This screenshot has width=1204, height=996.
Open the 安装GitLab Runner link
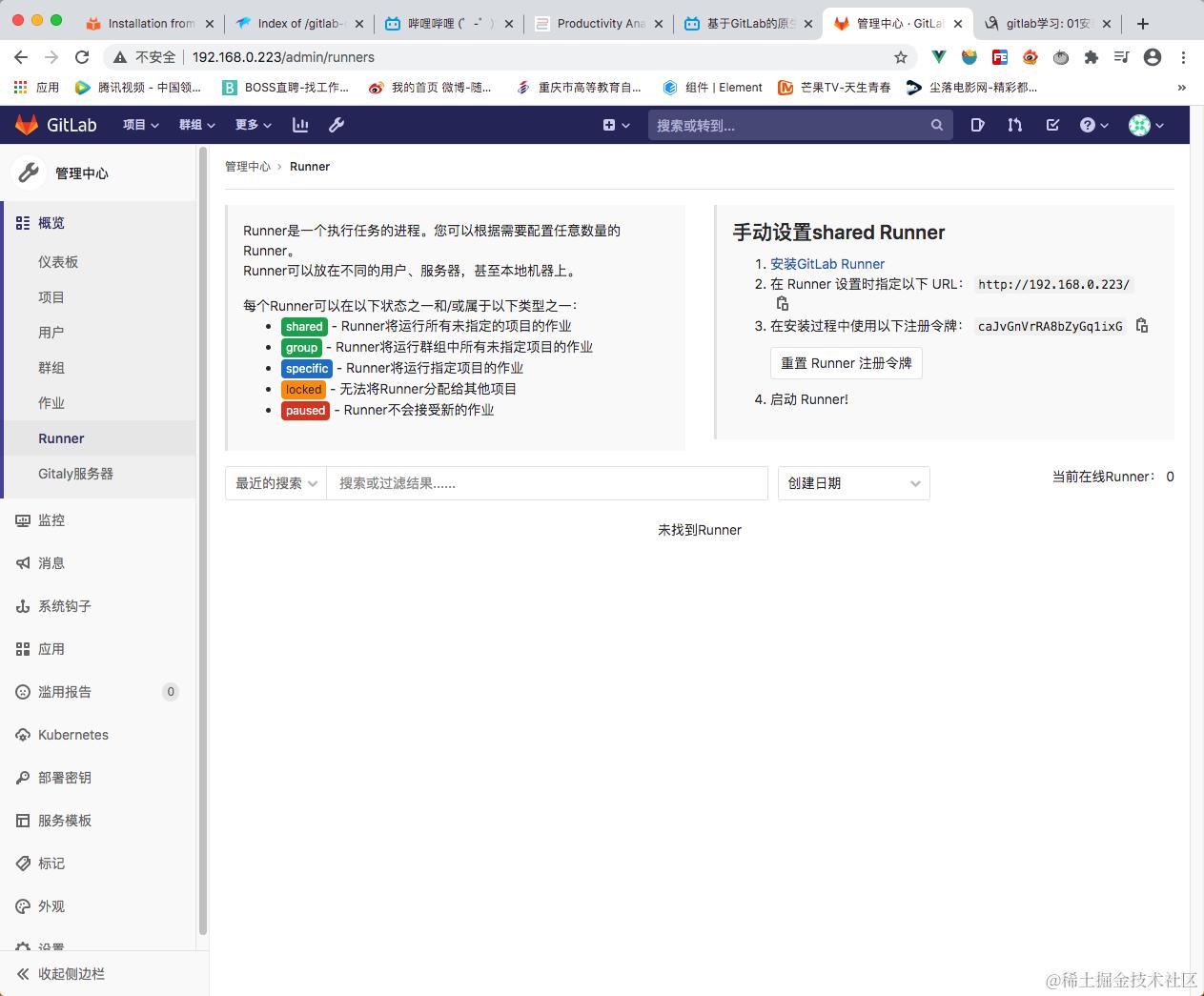[826, 264]
